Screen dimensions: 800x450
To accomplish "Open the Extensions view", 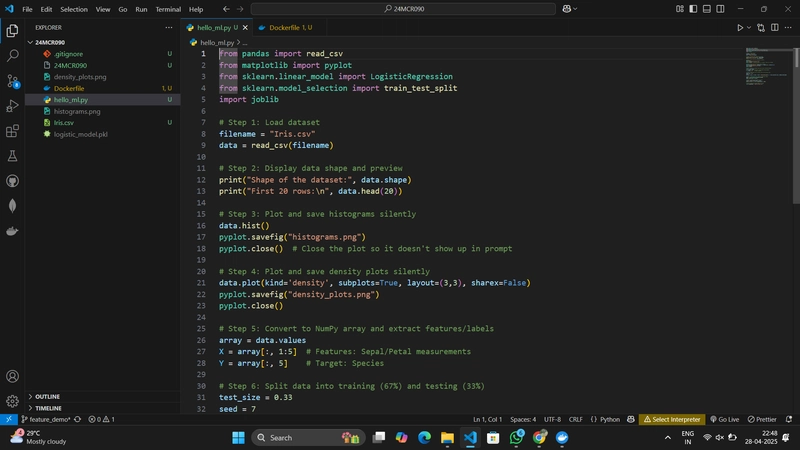I will coord(12,131).
